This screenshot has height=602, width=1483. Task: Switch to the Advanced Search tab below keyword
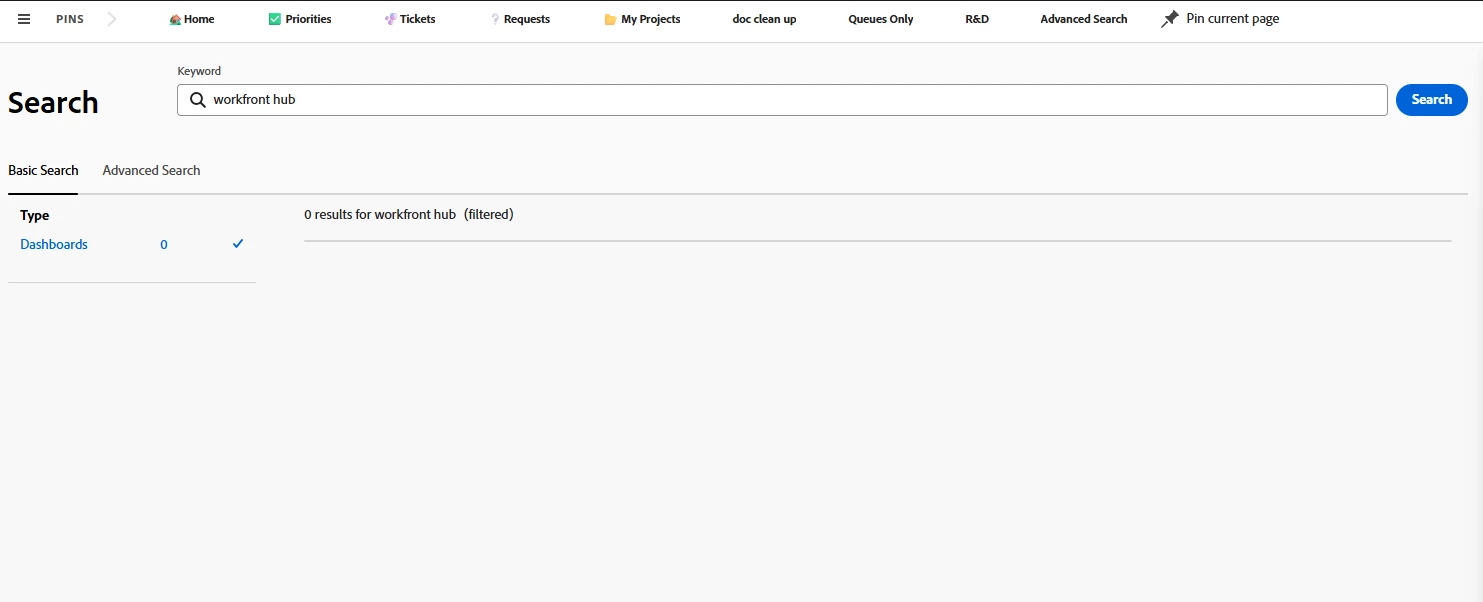pyautogui.click(x=151, y=171)
